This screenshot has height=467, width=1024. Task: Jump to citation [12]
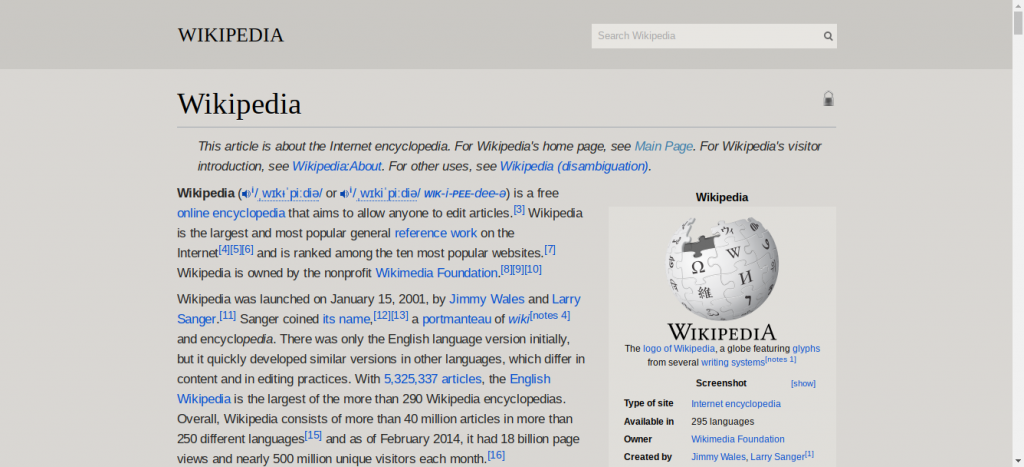382,315
